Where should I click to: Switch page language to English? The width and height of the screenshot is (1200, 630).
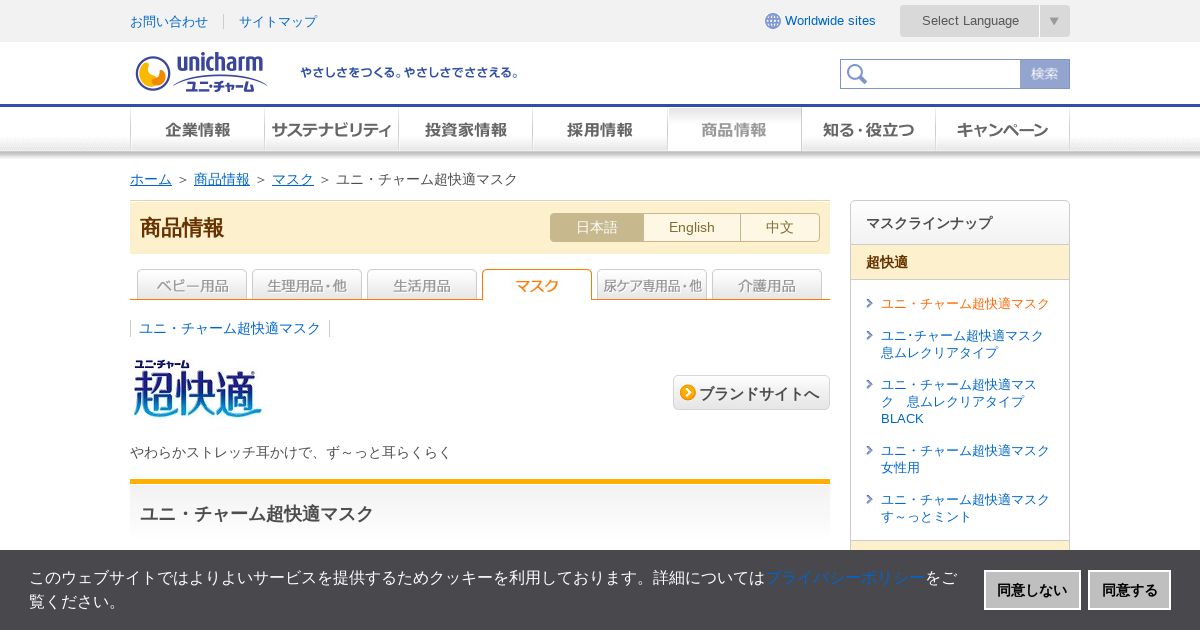[692, 227]
